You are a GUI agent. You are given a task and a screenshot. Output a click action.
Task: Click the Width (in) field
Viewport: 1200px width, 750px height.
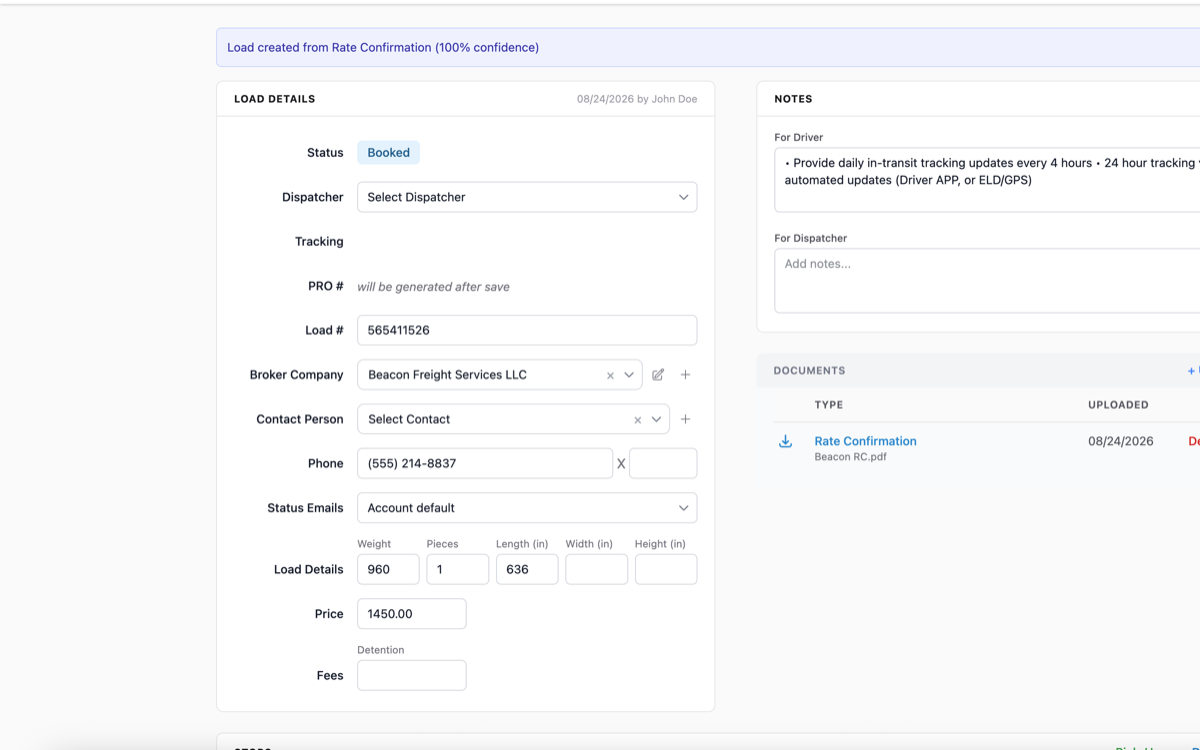(596, 569)
